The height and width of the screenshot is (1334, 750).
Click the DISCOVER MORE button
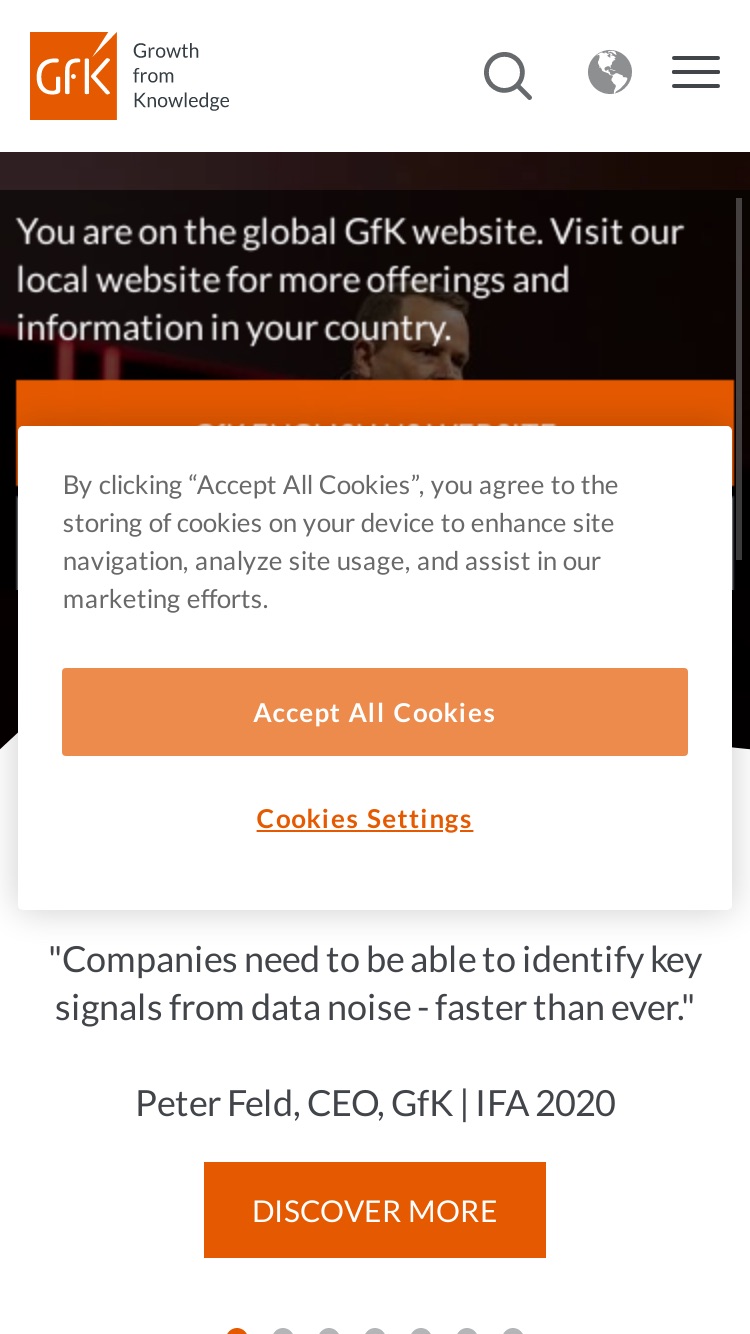[375, 1210]
